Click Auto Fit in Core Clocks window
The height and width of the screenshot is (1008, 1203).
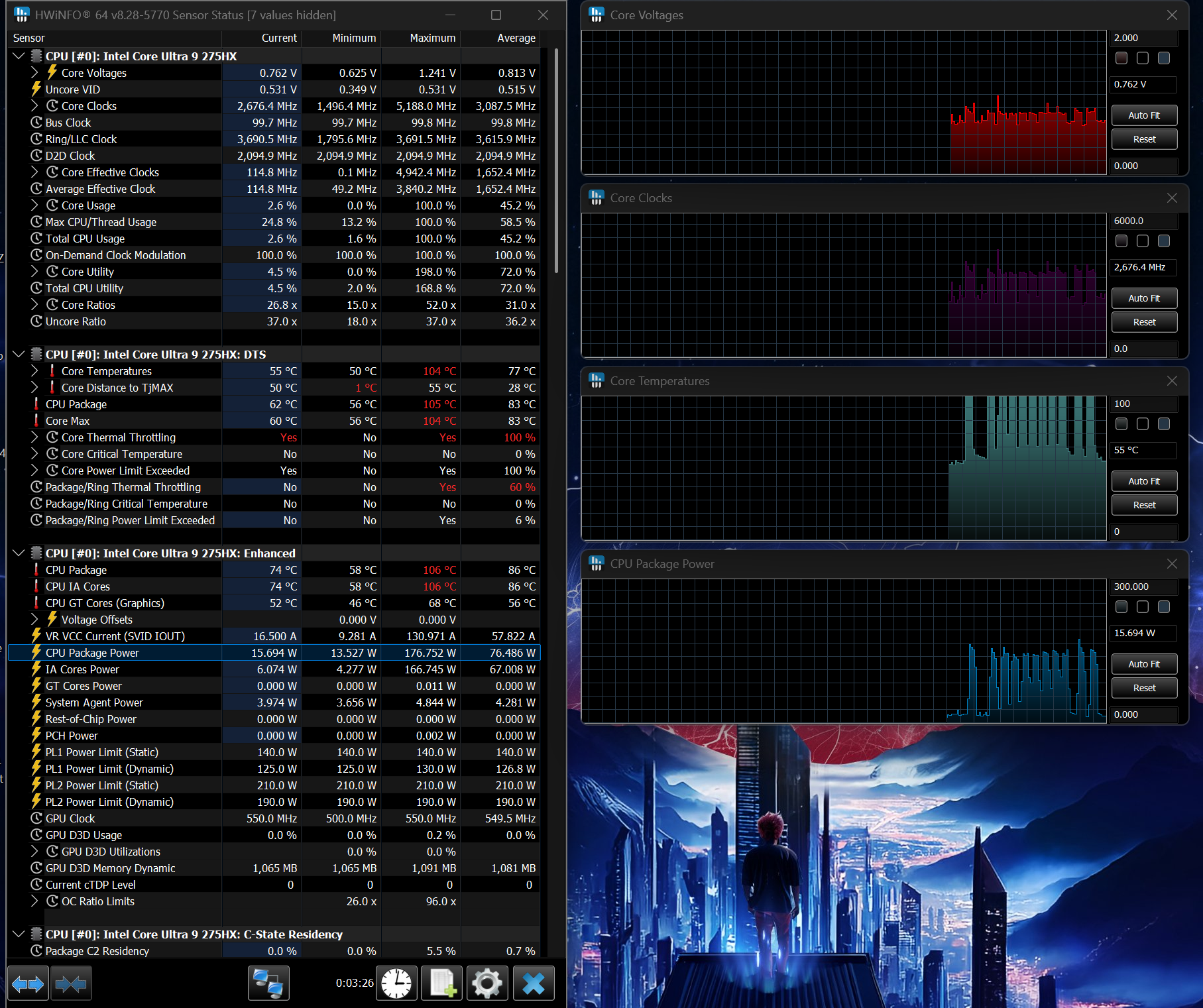[1144, 298]
